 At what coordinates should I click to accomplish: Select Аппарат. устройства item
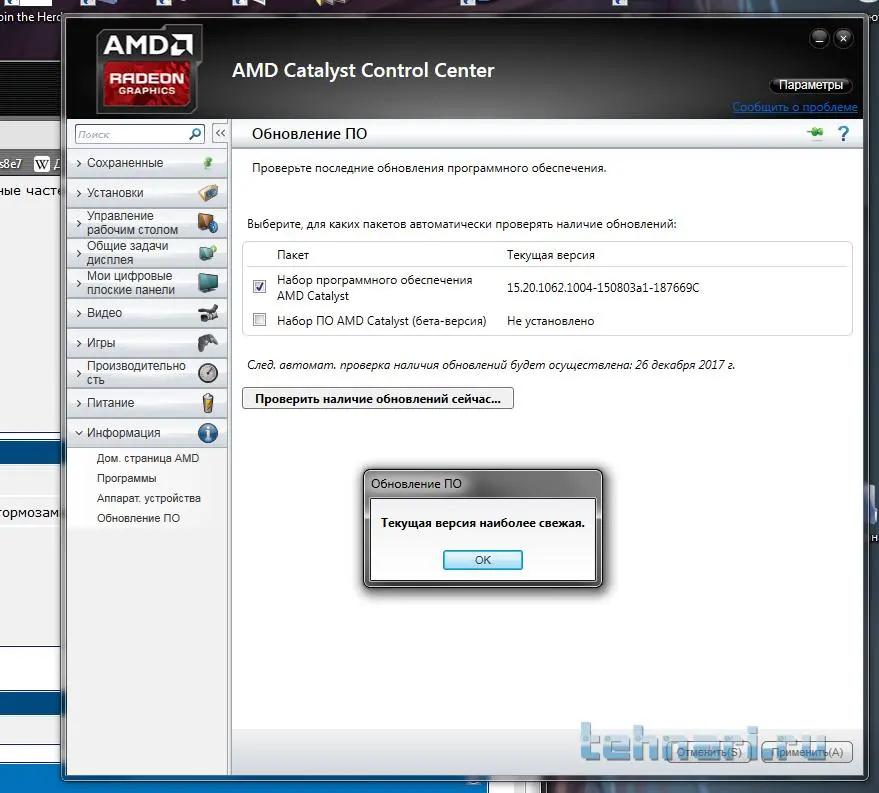(149, 498)
